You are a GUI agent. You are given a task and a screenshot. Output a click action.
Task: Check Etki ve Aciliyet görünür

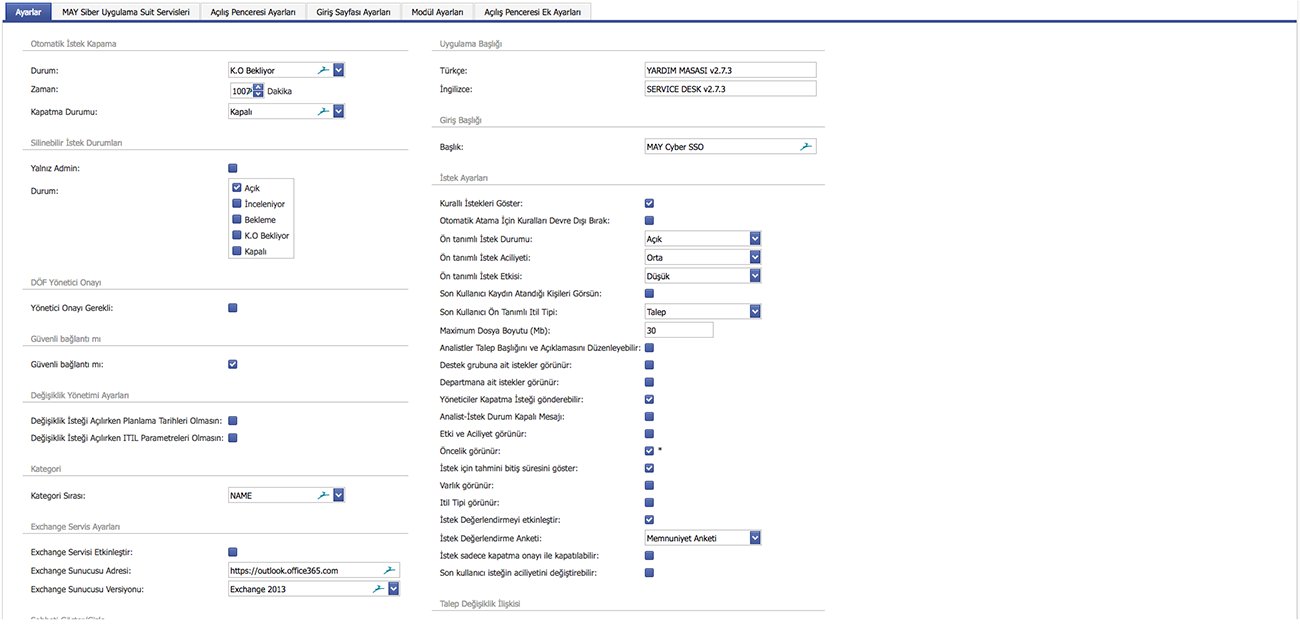(x=650, y=434)
